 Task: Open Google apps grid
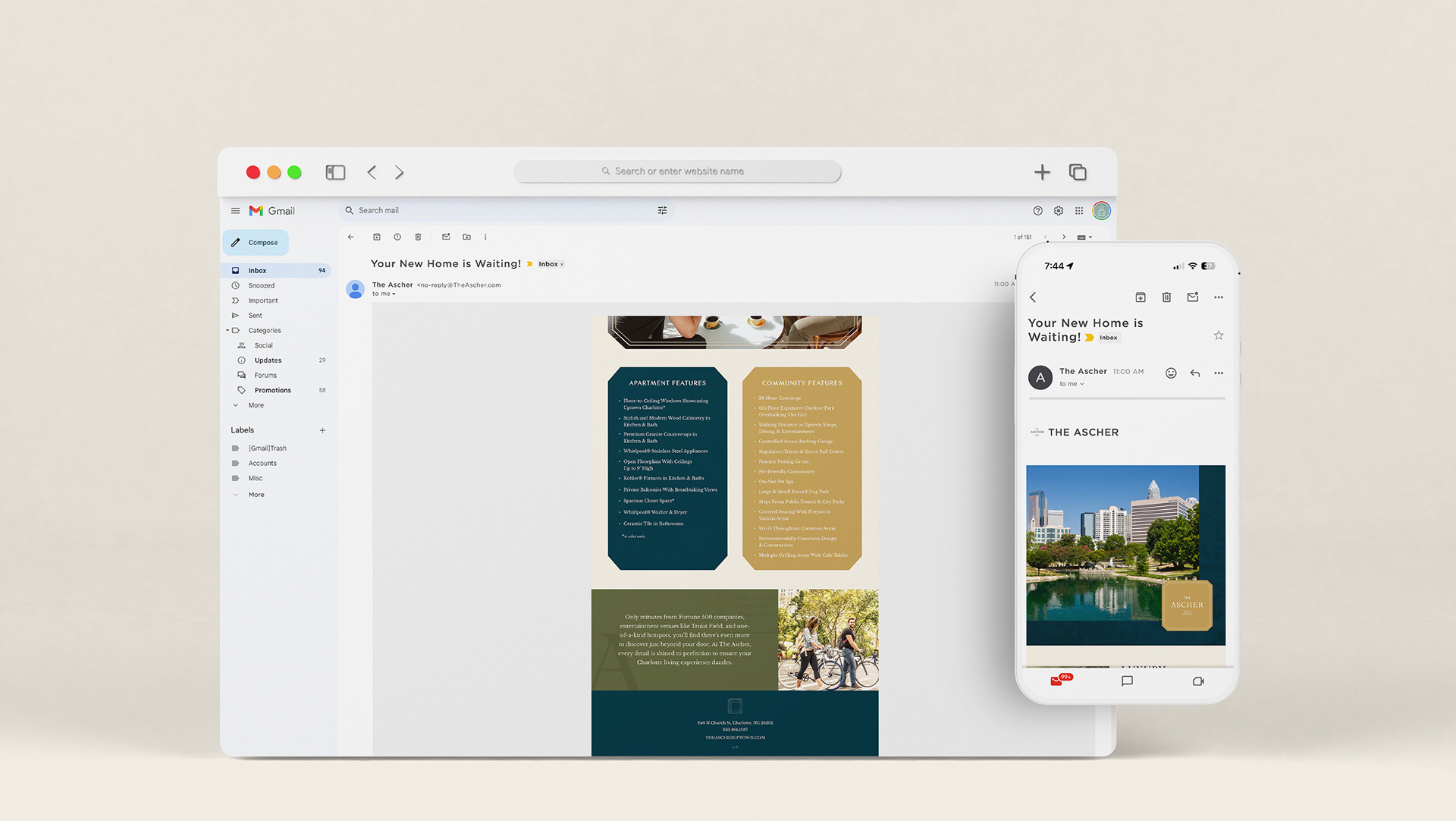point(1079,211)
